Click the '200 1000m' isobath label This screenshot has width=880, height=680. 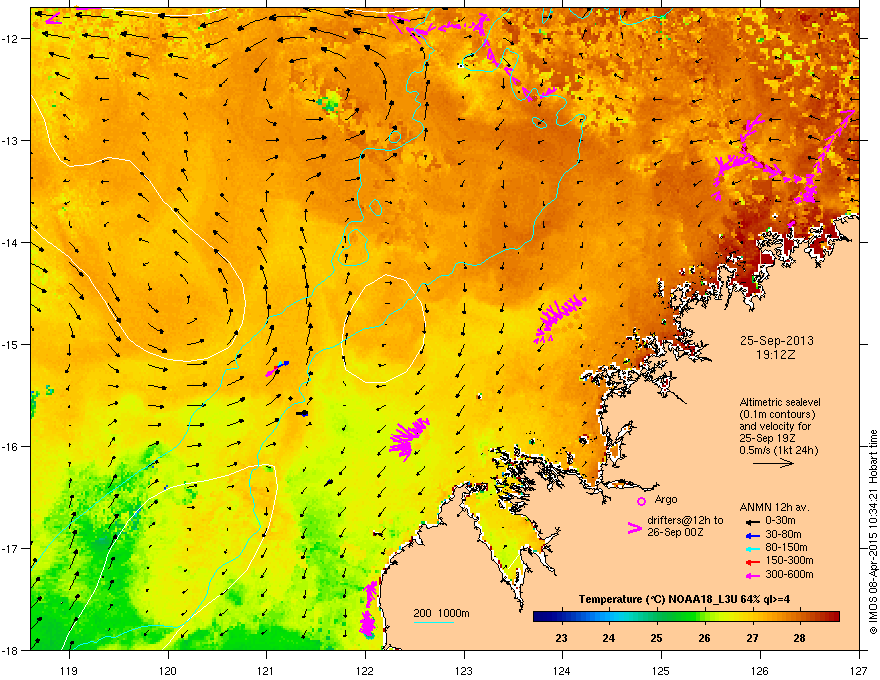coord(441,613)
